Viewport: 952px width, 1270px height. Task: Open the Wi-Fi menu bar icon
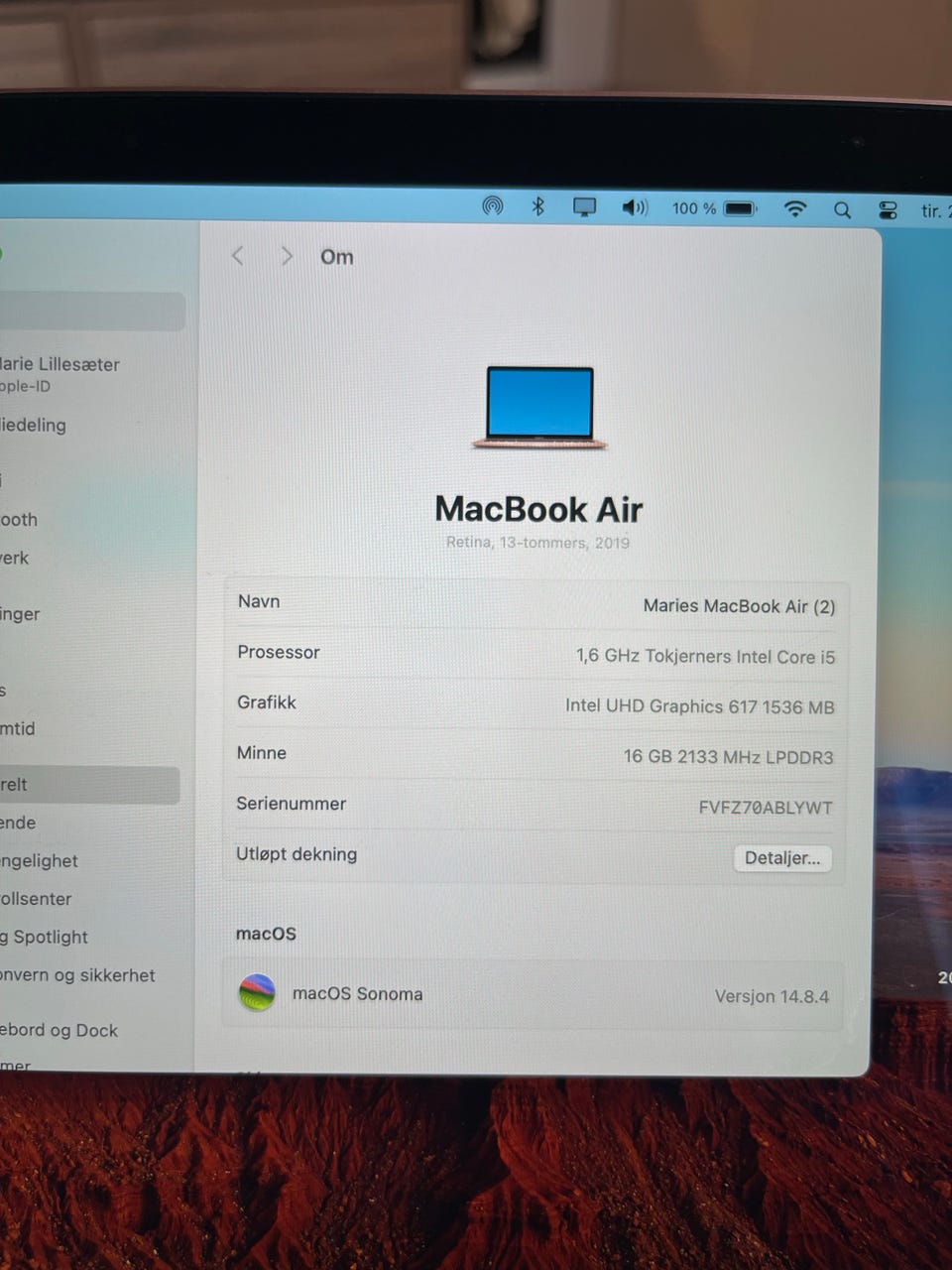[795, 208]
